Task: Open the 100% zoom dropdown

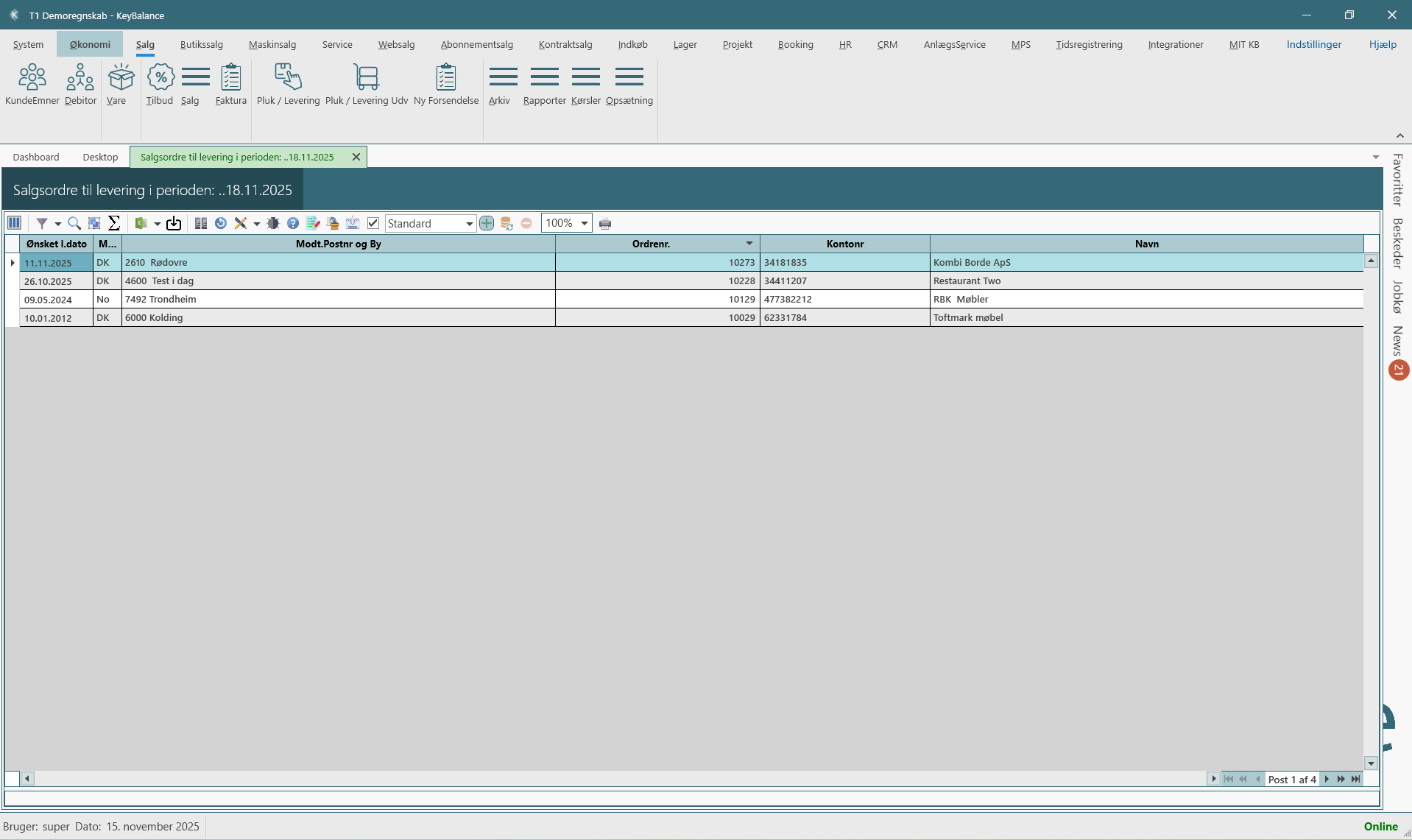Action: point(585,223)
